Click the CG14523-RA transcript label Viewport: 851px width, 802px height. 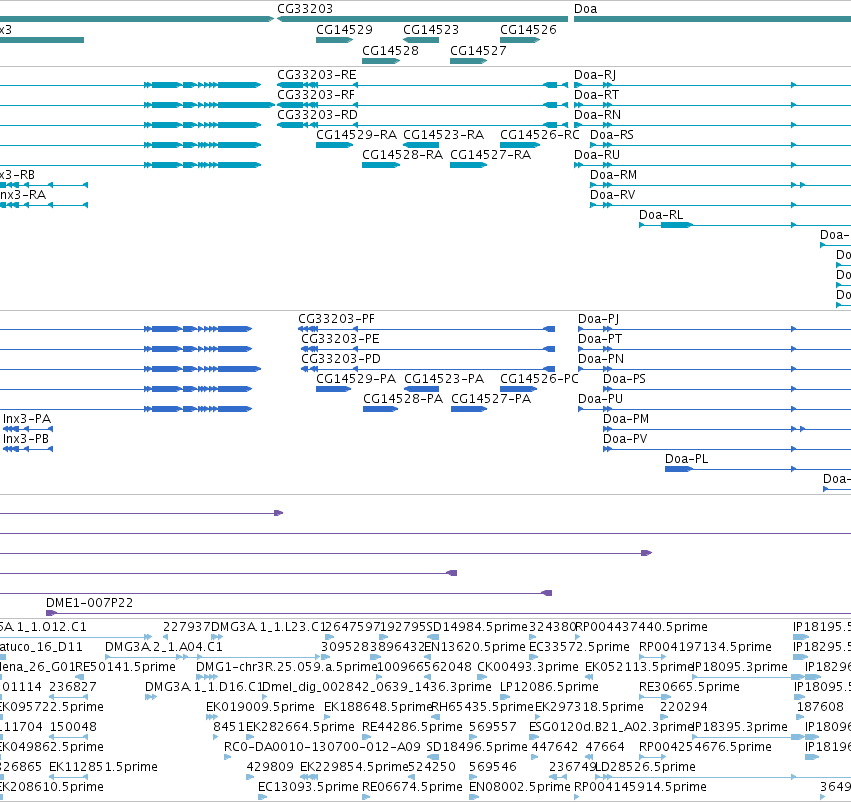coord(443,135)
